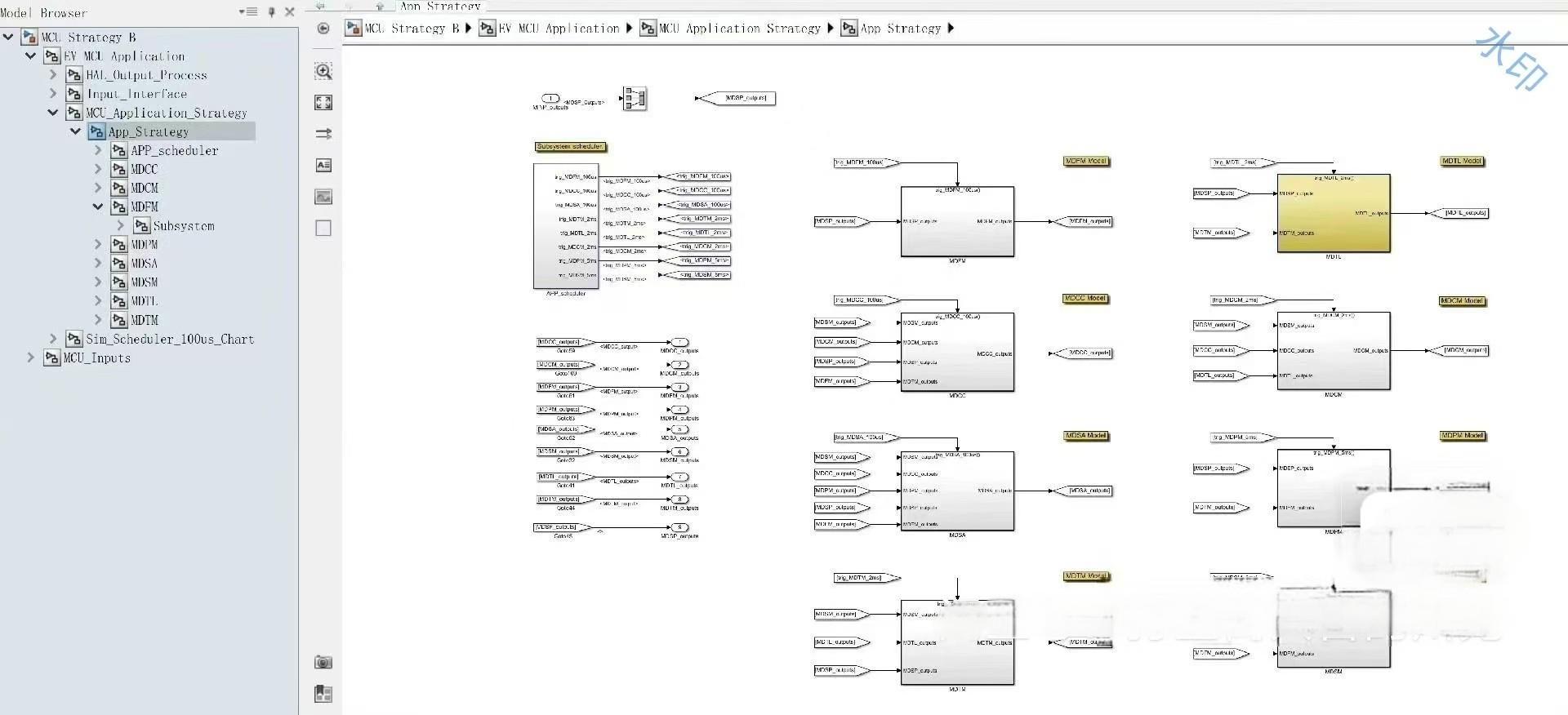Expand the MCU_Inputs tree node

tap(31, 357)
